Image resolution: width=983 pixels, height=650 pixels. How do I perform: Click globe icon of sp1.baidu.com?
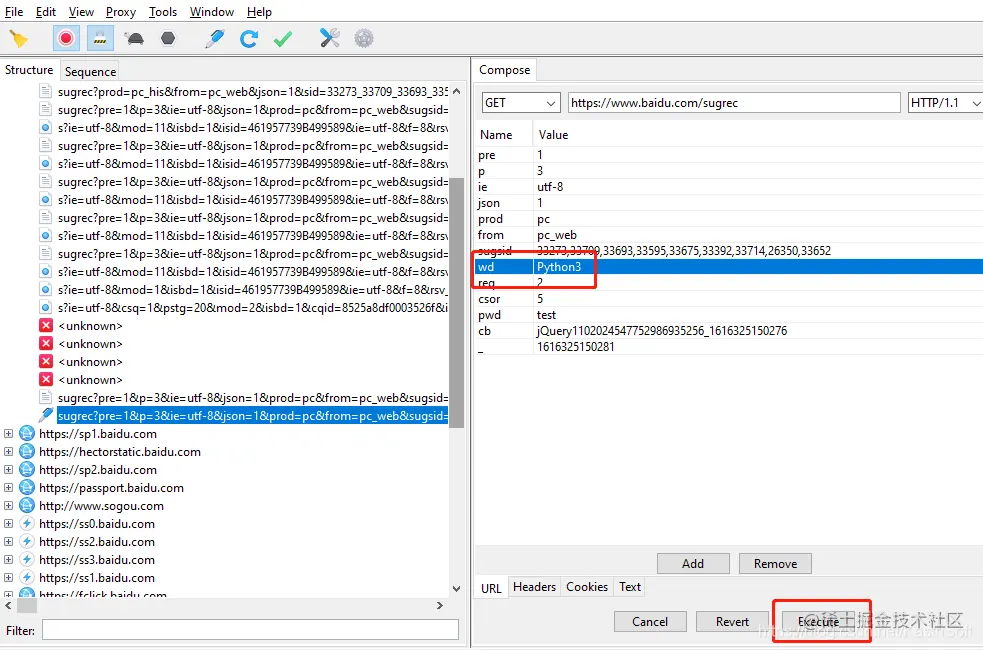point(27,433)
